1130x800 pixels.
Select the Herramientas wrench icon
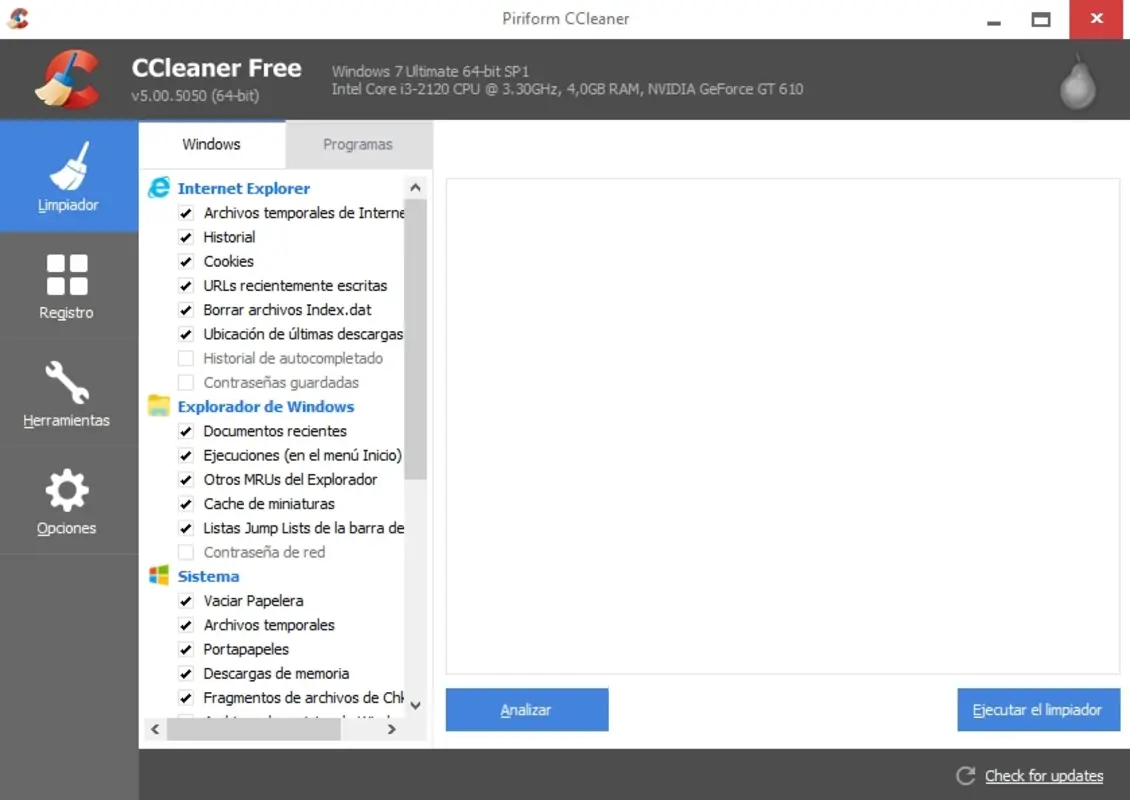(x=66, y=392)
